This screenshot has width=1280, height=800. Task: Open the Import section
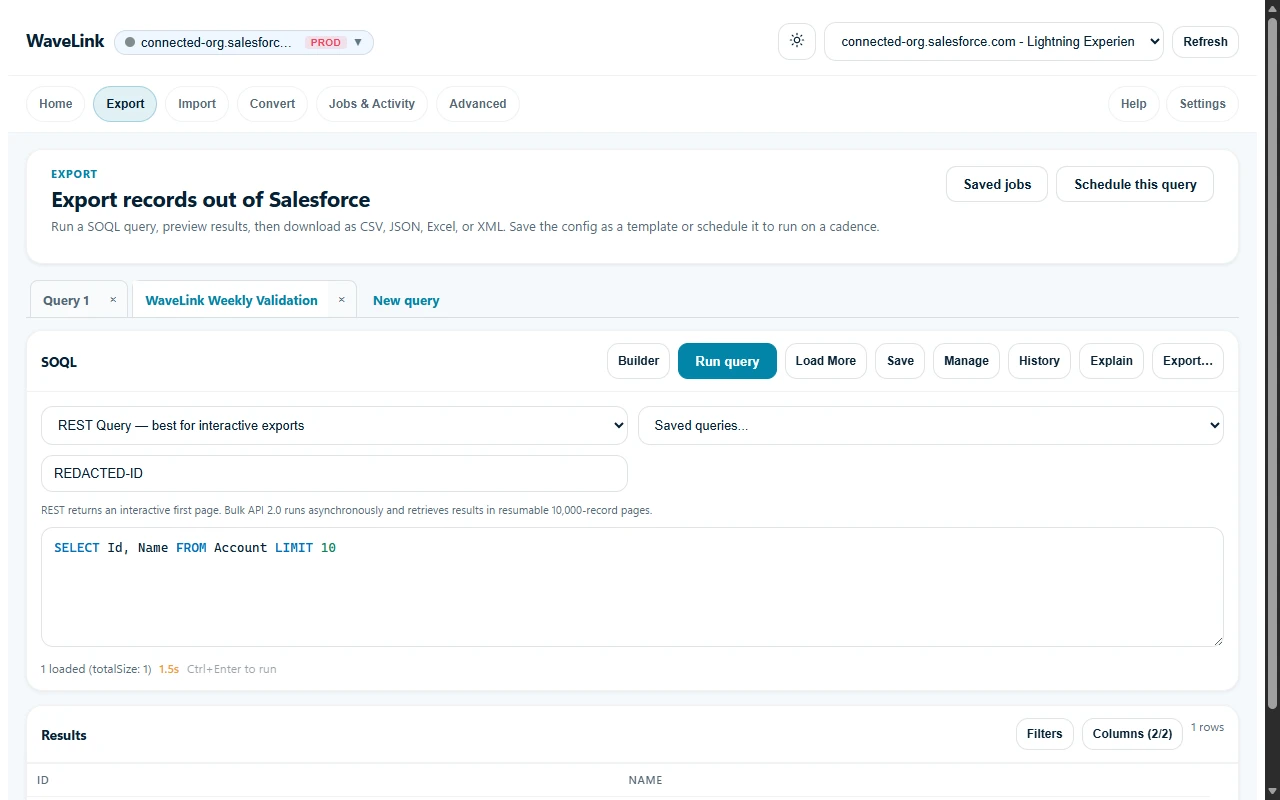click(x=197, y=104)
